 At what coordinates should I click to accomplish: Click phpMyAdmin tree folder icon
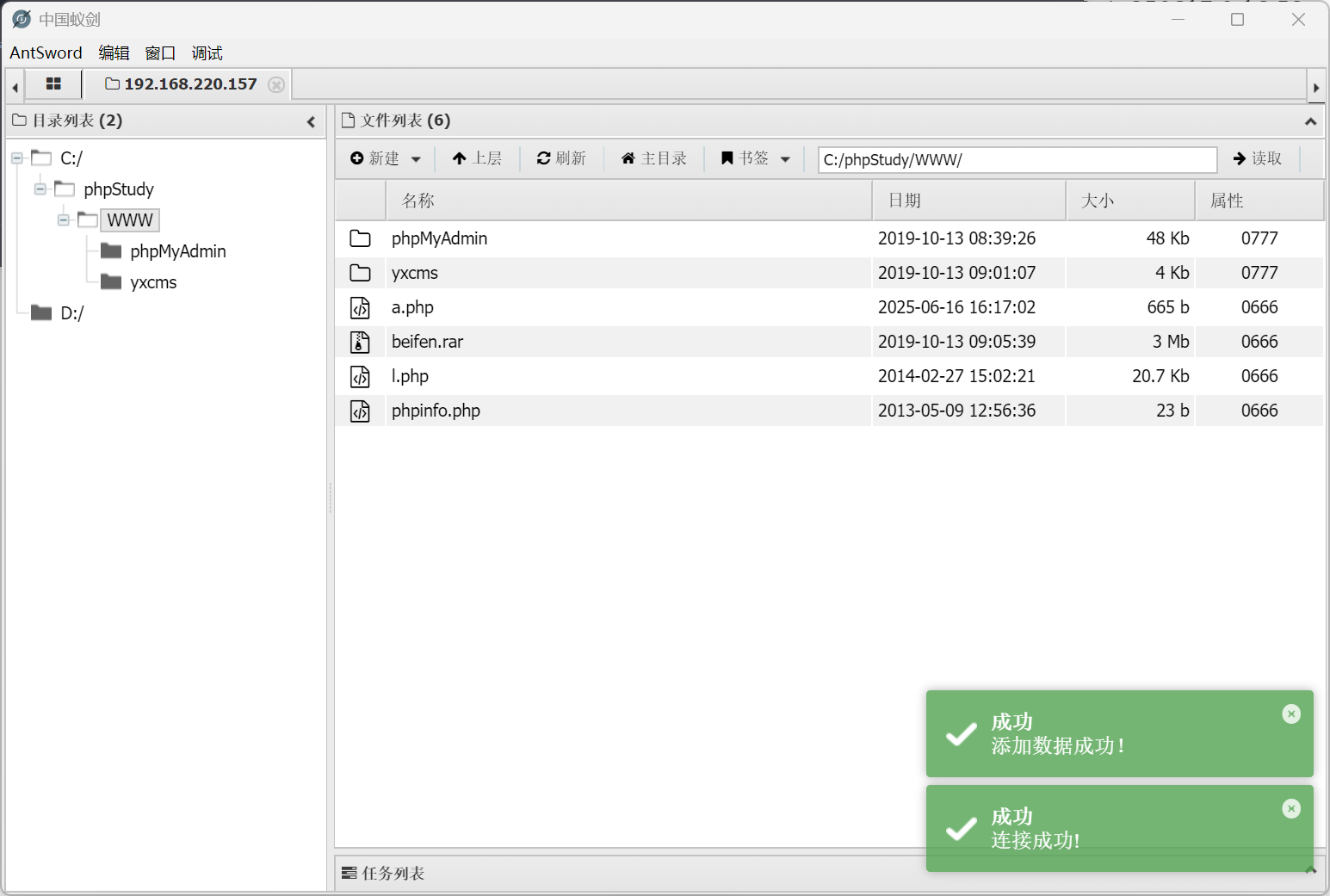click(x=111, y=250)
